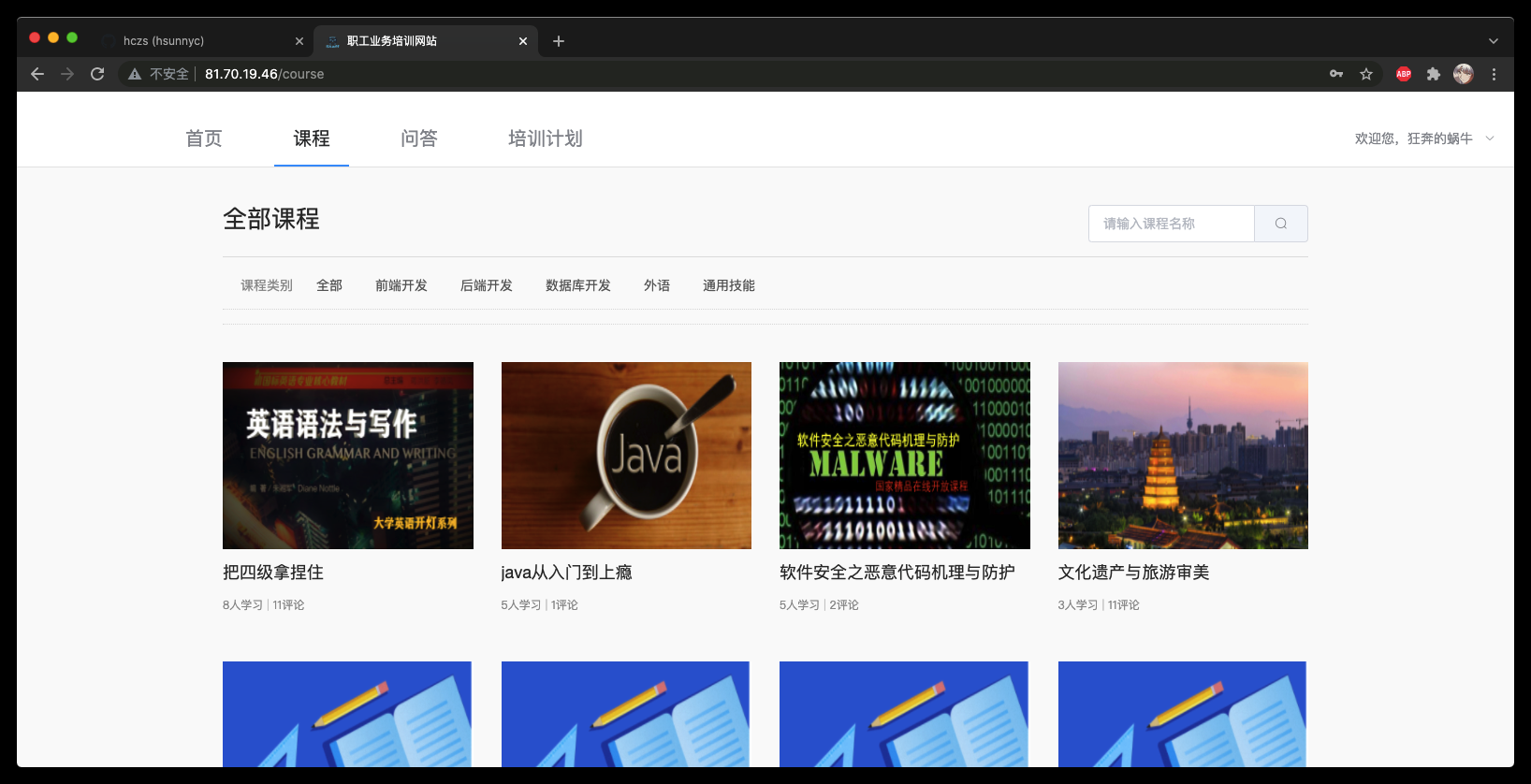Viewport: 1531px width, 784px height.
Task: Select the 职工业务培训网站 browser tab
Action: 426,41
